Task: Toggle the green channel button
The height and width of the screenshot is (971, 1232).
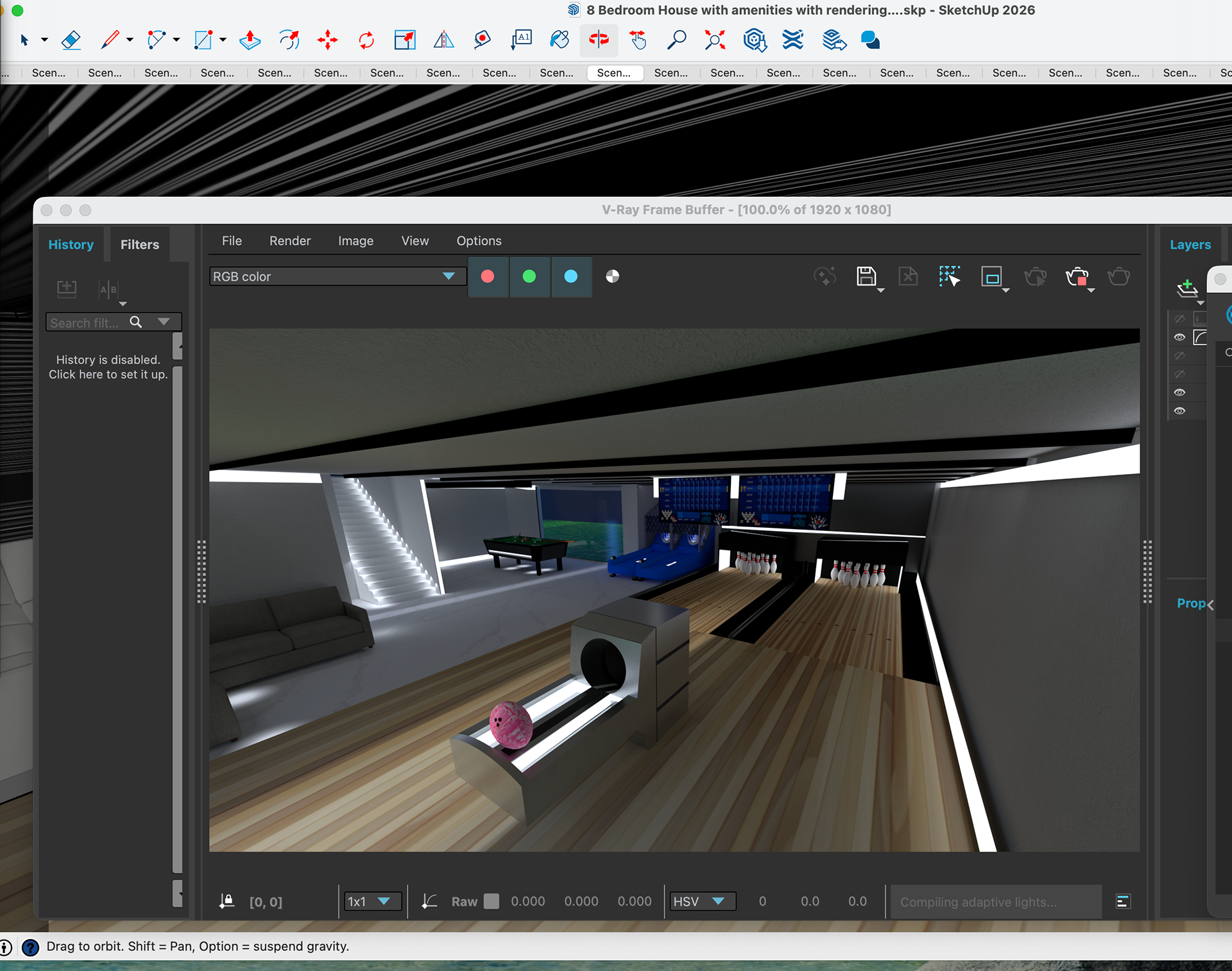Action: tap(529, 276)
